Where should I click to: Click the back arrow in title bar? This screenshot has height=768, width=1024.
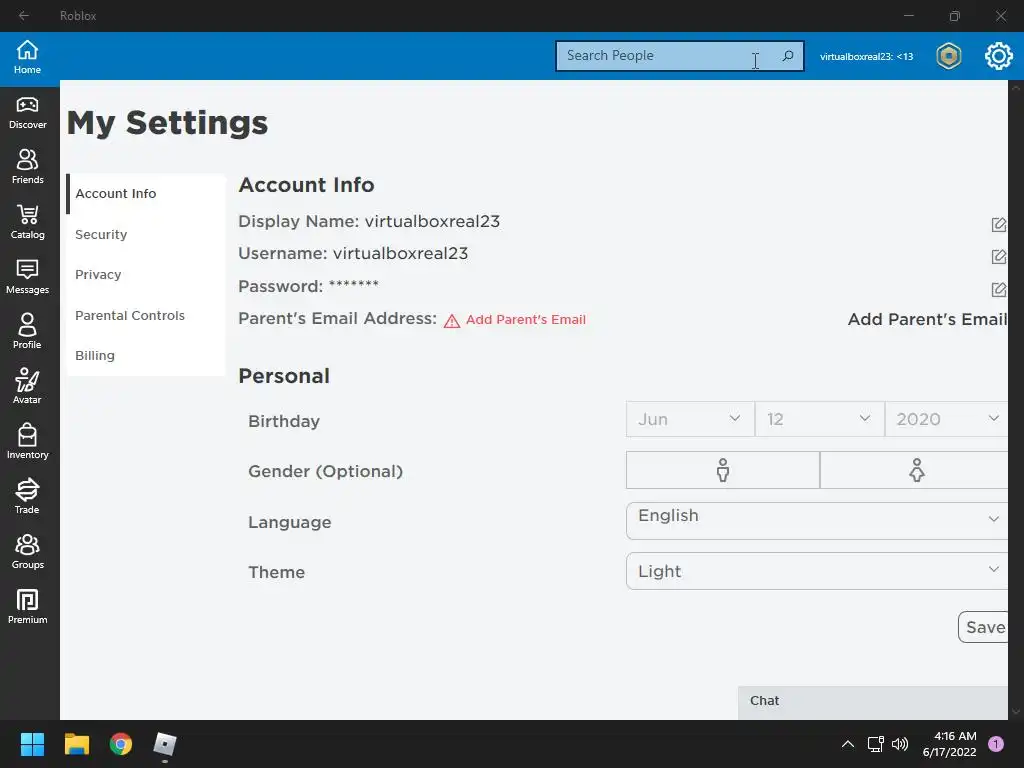point(24,16)
